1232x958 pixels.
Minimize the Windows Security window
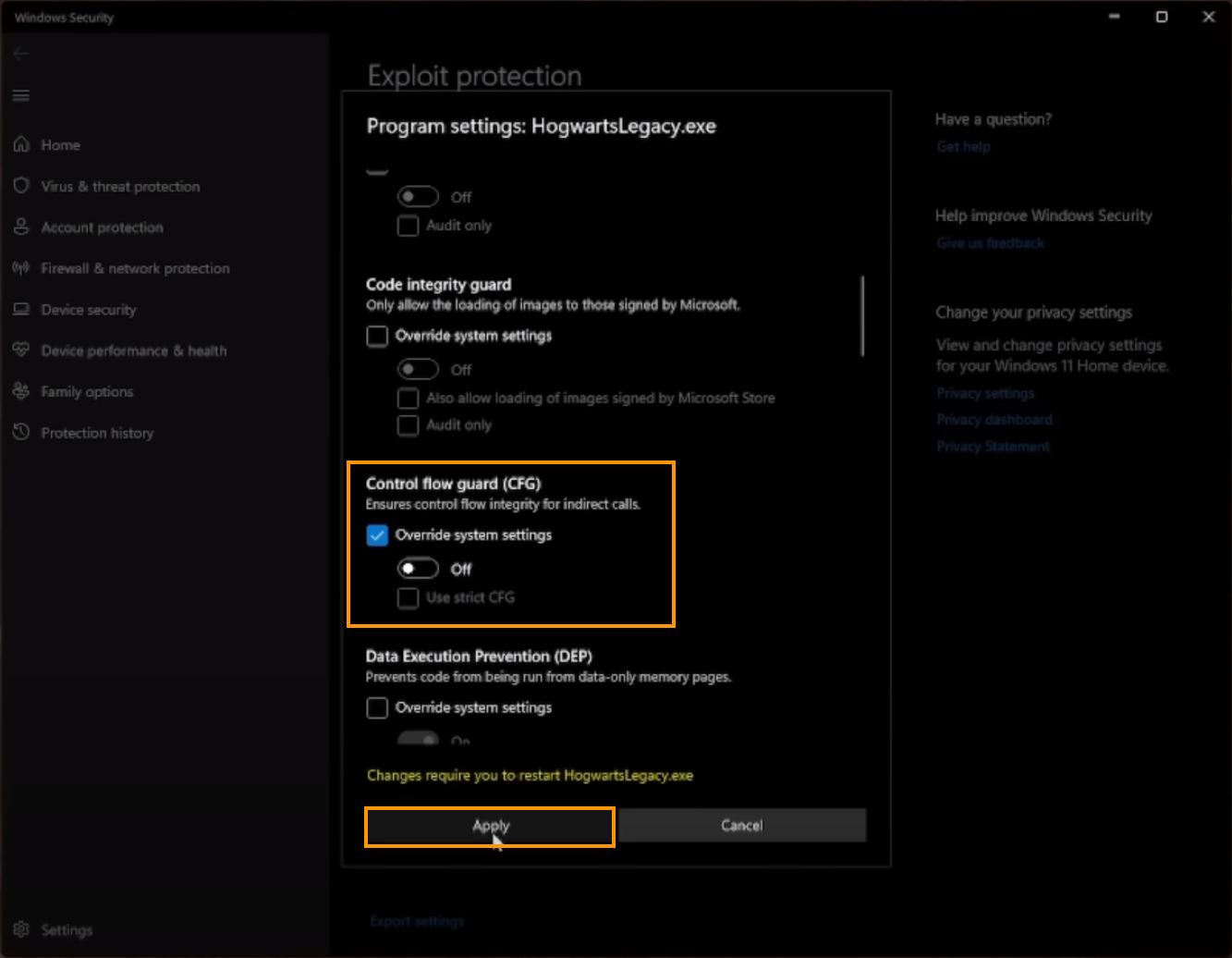tap(1116, 17)
